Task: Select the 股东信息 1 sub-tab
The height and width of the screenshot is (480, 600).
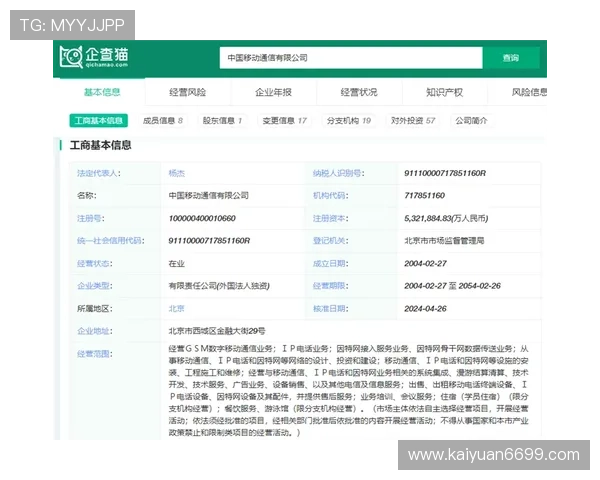Action: point(222,121)
